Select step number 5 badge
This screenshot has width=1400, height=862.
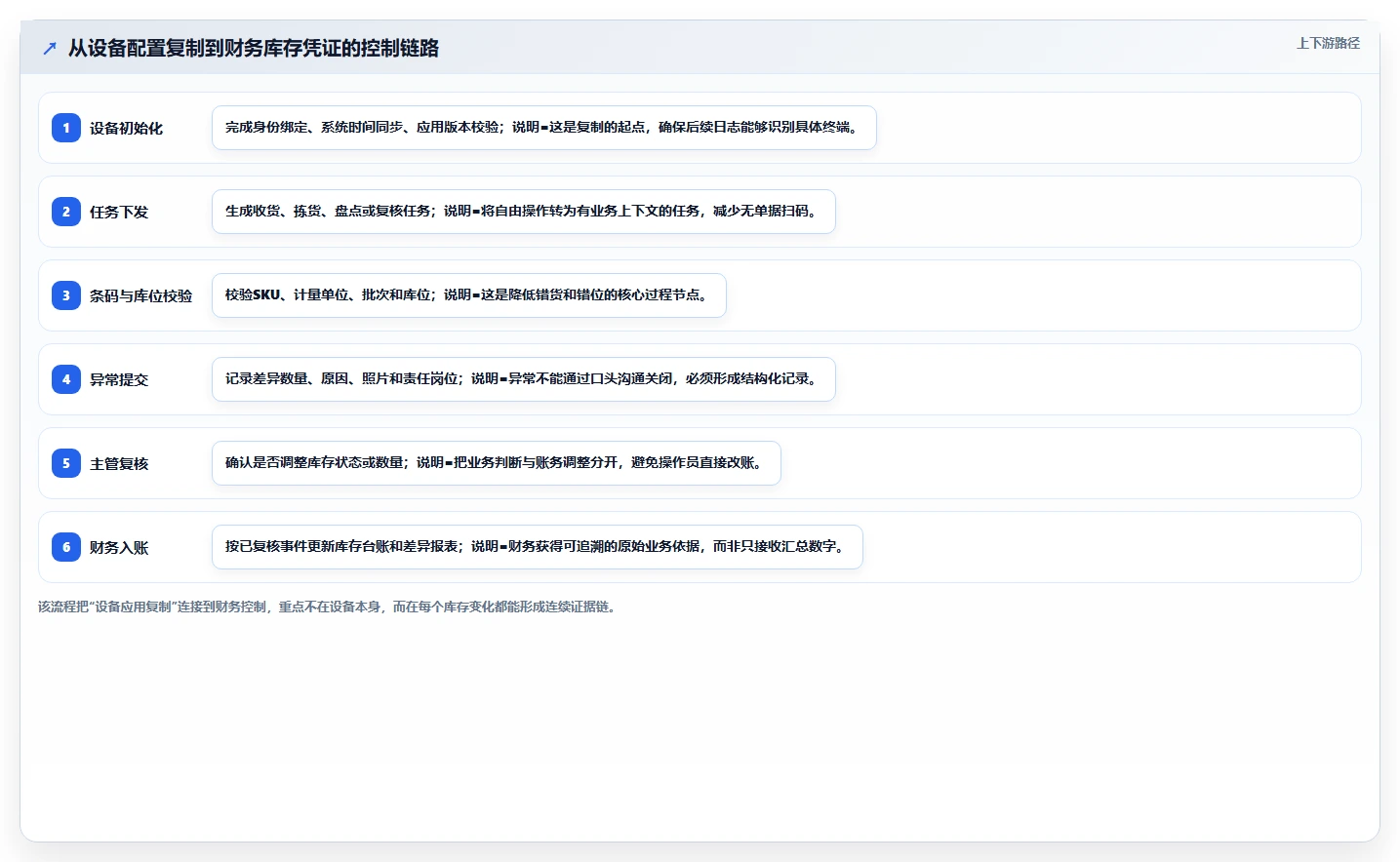pos(66,463)
